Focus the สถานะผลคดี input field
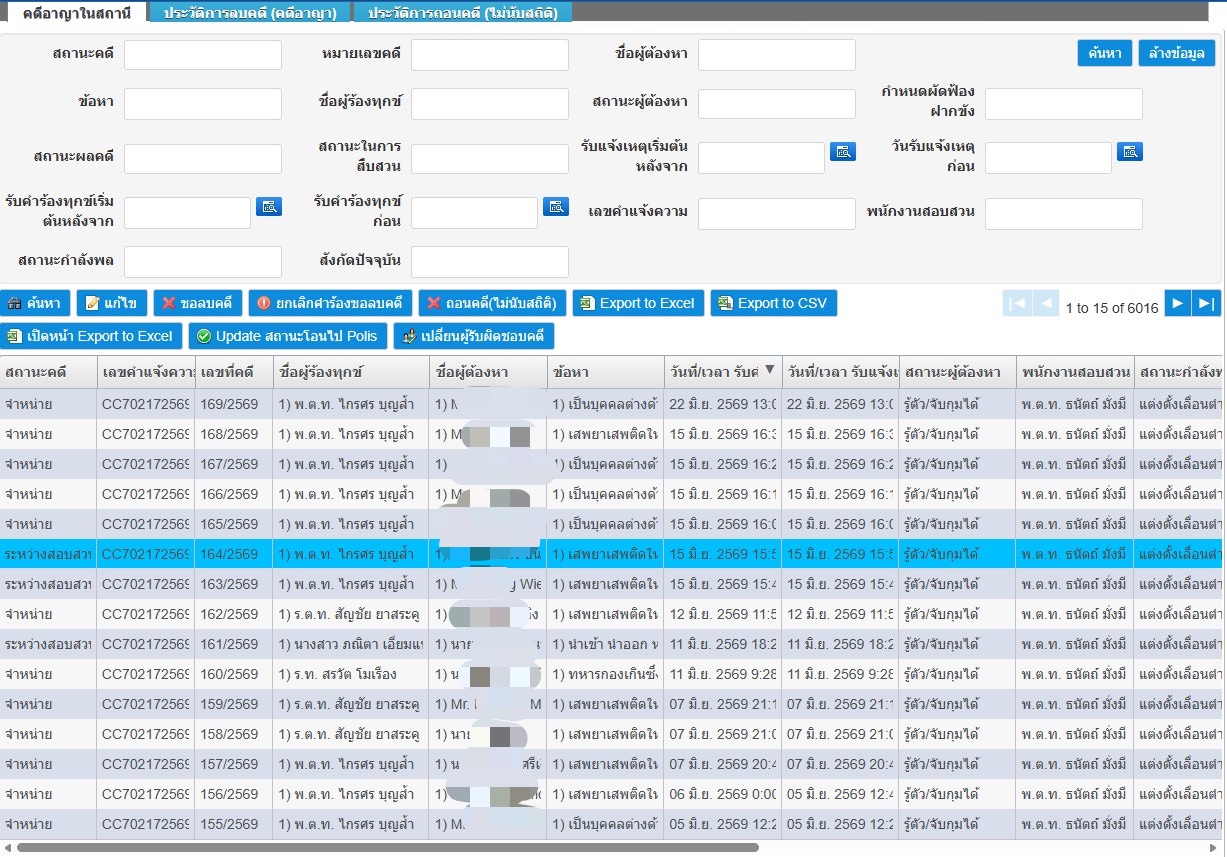Screen dimensions: 1227x857 pos(203,158)
